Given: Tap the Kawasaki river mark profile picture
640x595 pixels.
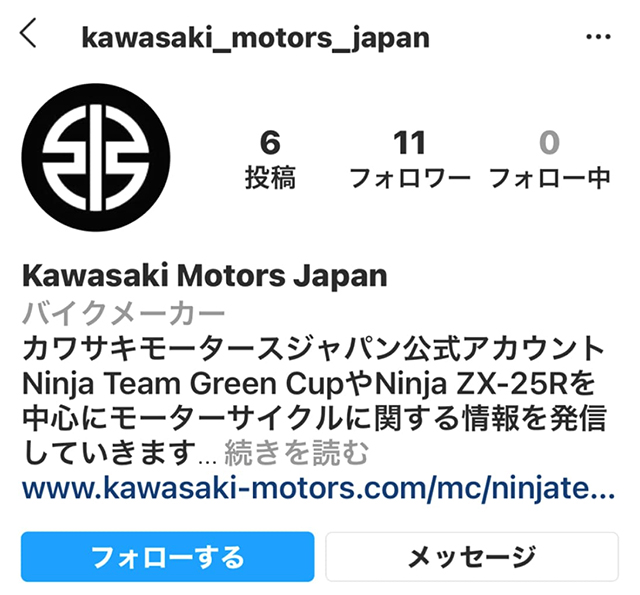Looking at the screenshot, I should click(96, 158).
